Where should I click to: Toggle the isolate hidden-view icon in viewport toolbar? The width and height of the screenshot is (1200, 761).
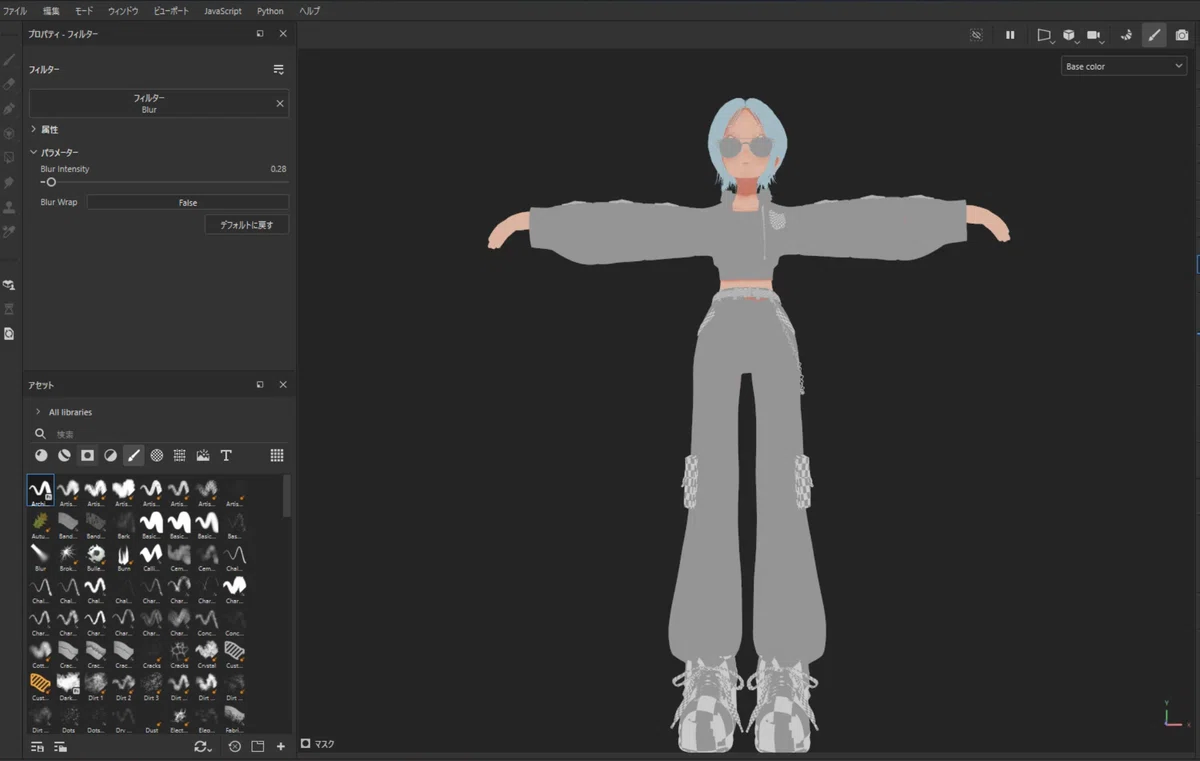point(977,35)
